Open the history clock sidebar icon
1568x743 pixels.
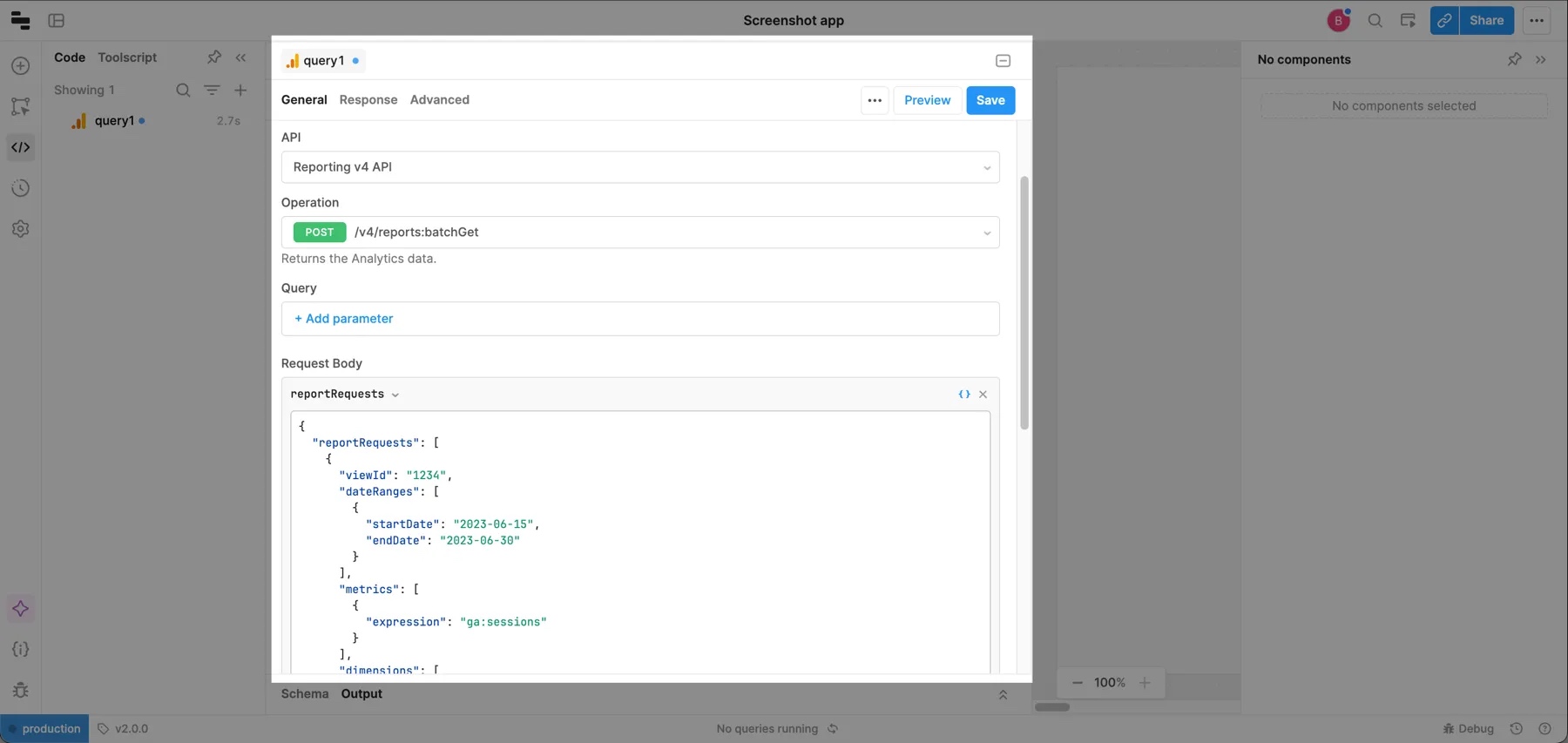pyautogui.click(x=21, y=188)
